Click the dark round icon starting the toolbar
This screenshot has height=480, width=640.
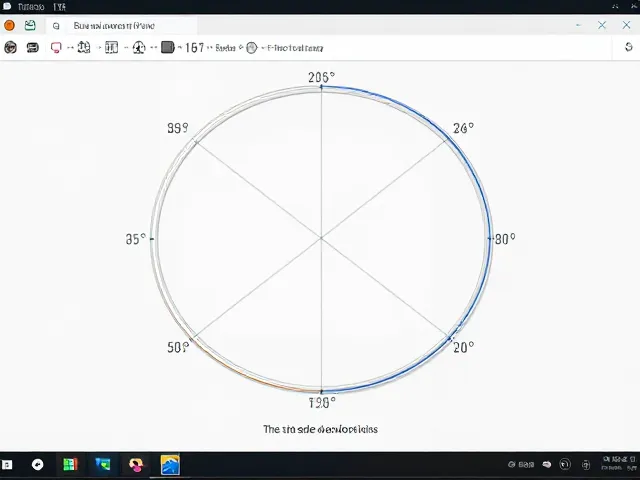tap(10, 48)
